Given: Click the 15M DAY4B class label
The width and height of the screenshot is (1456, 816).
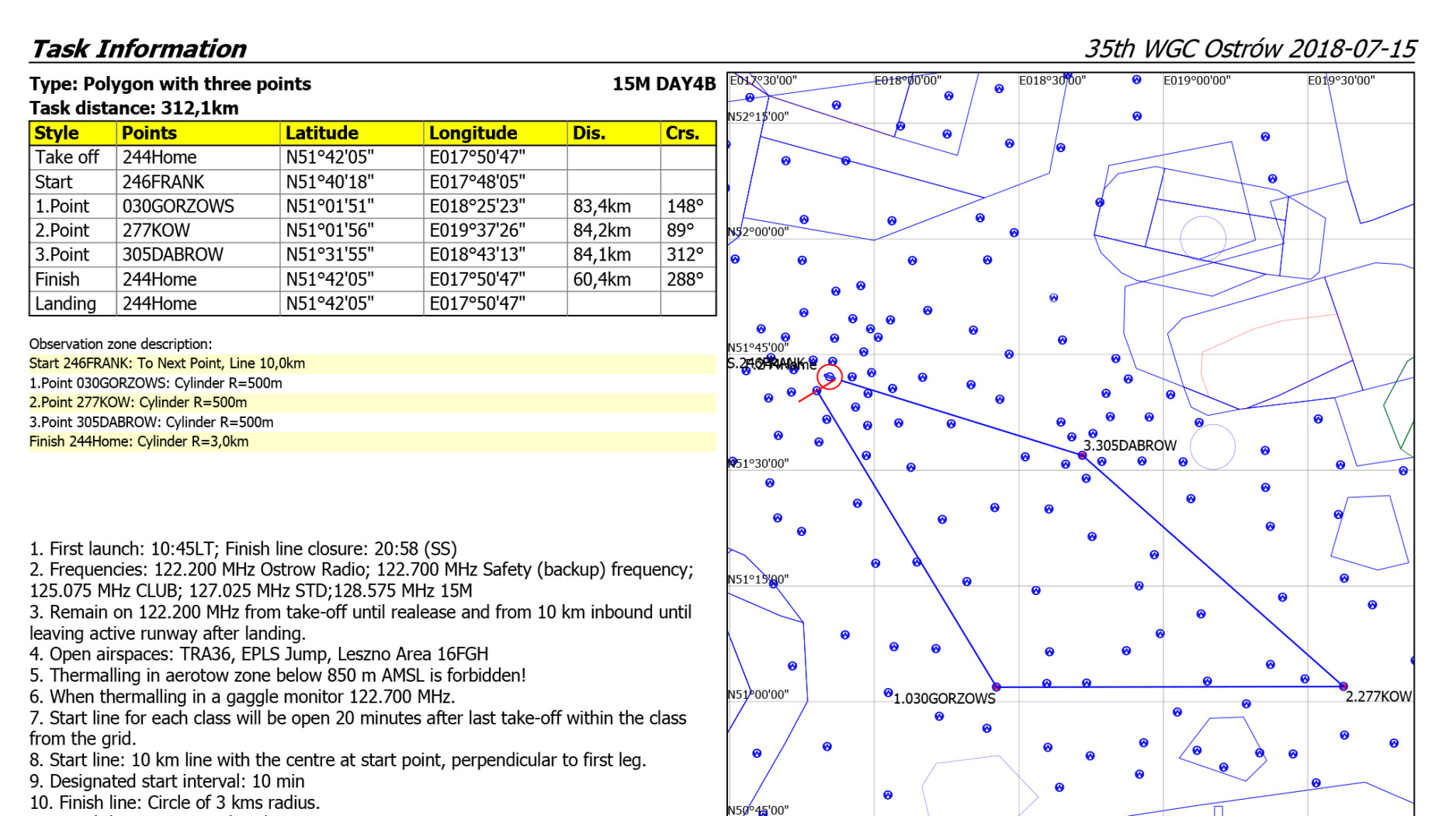Looking at the screenshot, I should pos(664,84).
